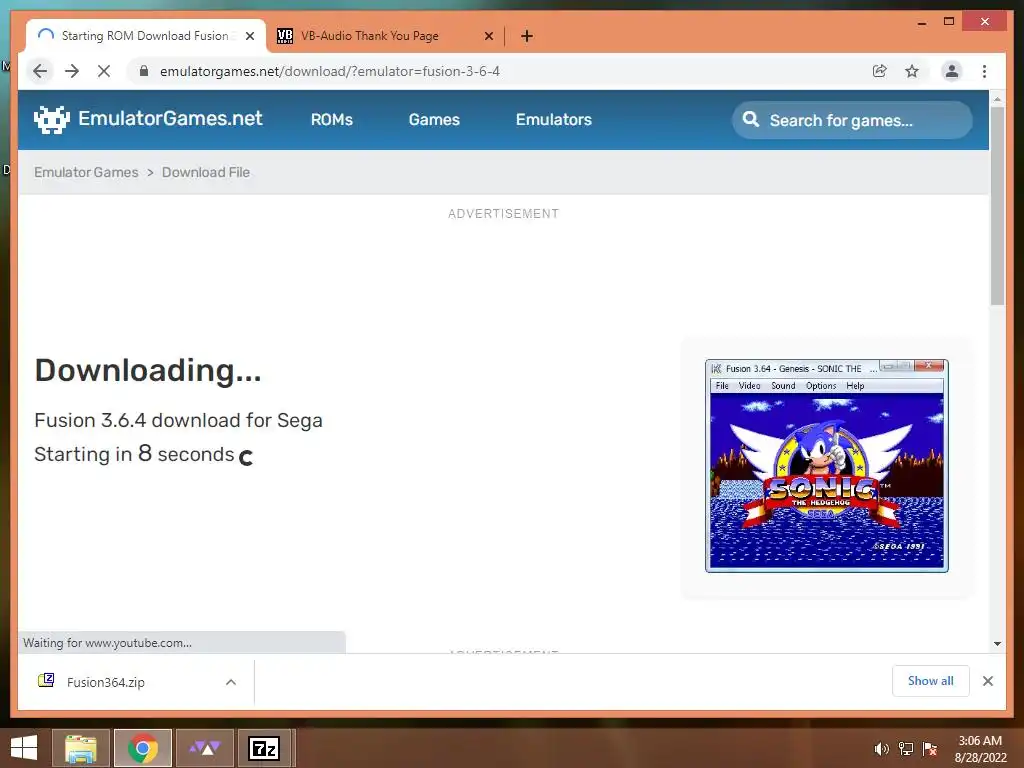
Task: Click the scrollbar down arrow
Action: coord(997,643)
